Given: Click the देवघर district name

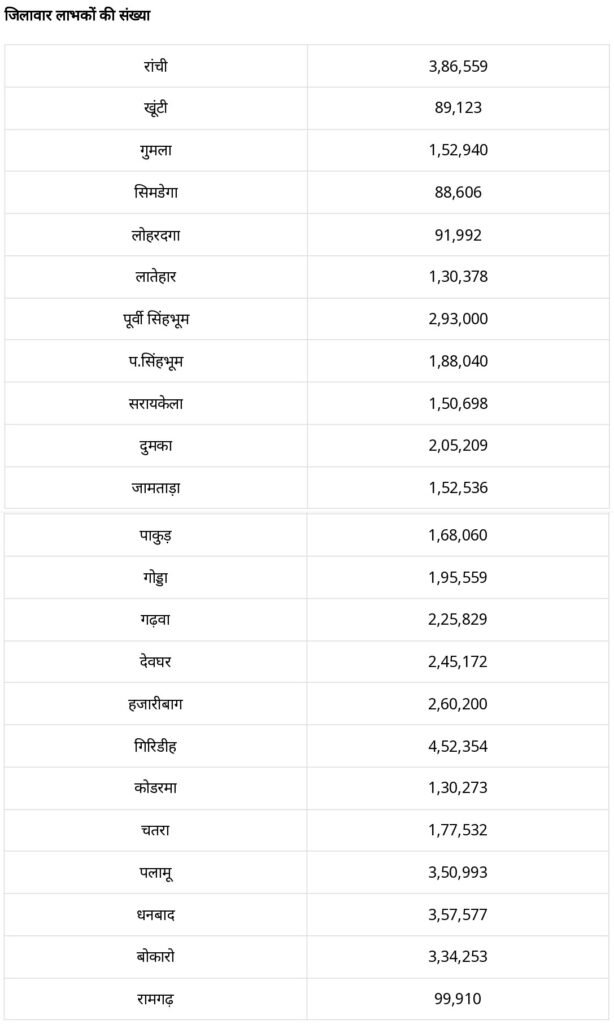Looking at the screenshot, I should pos(156,661).
